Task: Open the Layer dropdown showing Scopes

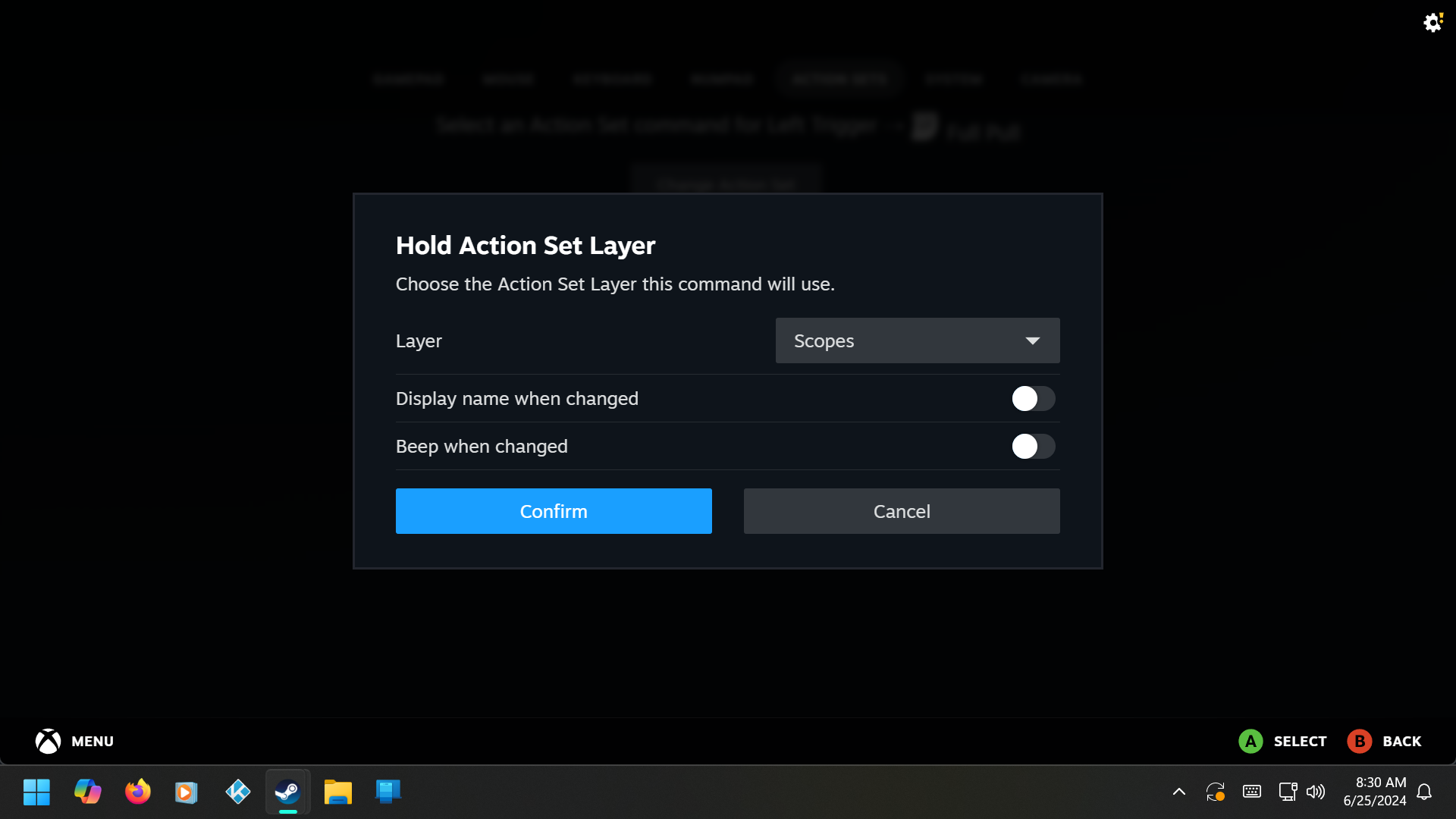Action: pyautogui.click(x=917, y=340)
